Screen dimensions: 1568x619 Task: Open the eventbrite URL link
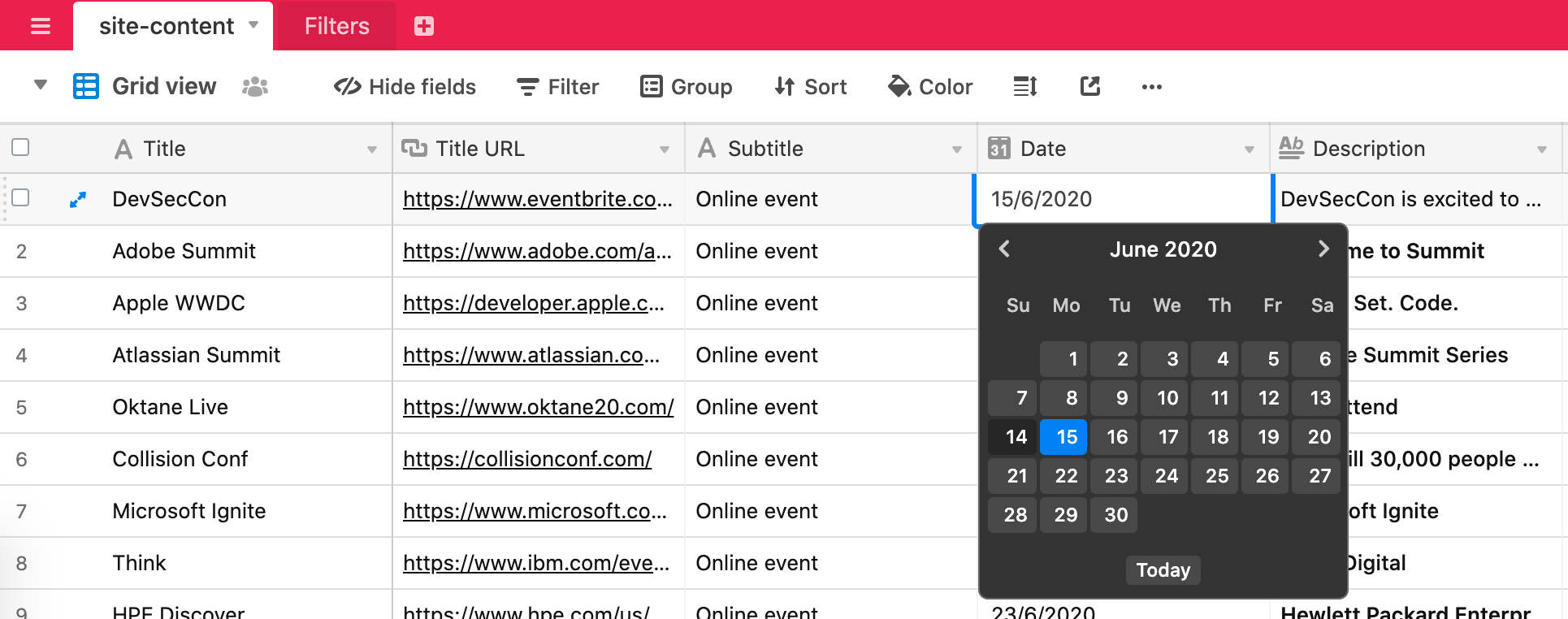[538, 199]
